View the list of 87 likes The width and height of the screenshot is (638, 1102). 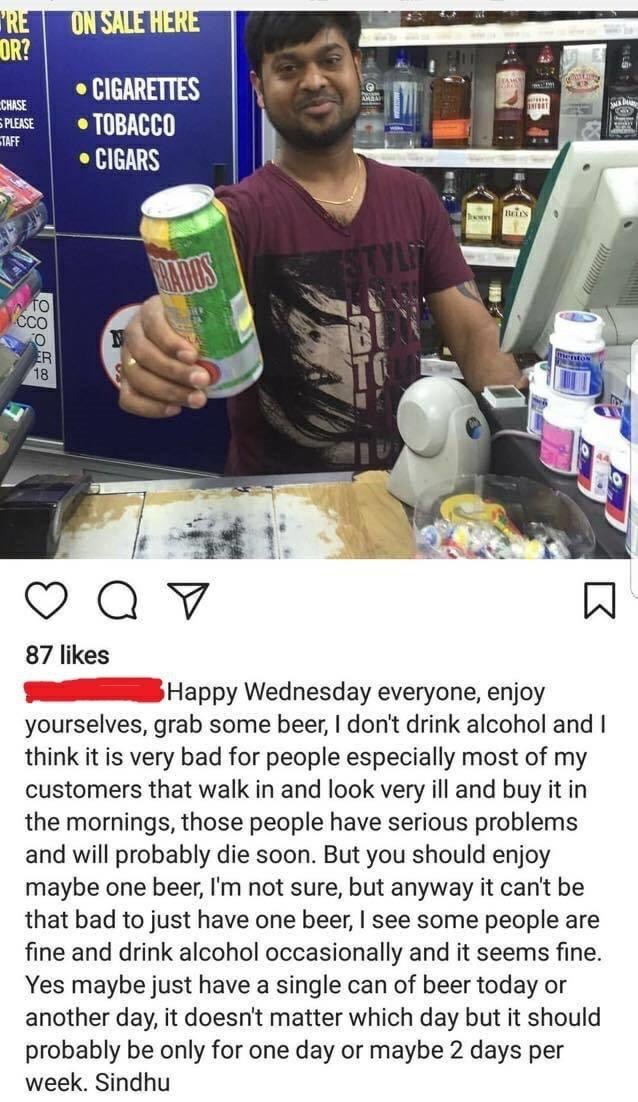67,655
